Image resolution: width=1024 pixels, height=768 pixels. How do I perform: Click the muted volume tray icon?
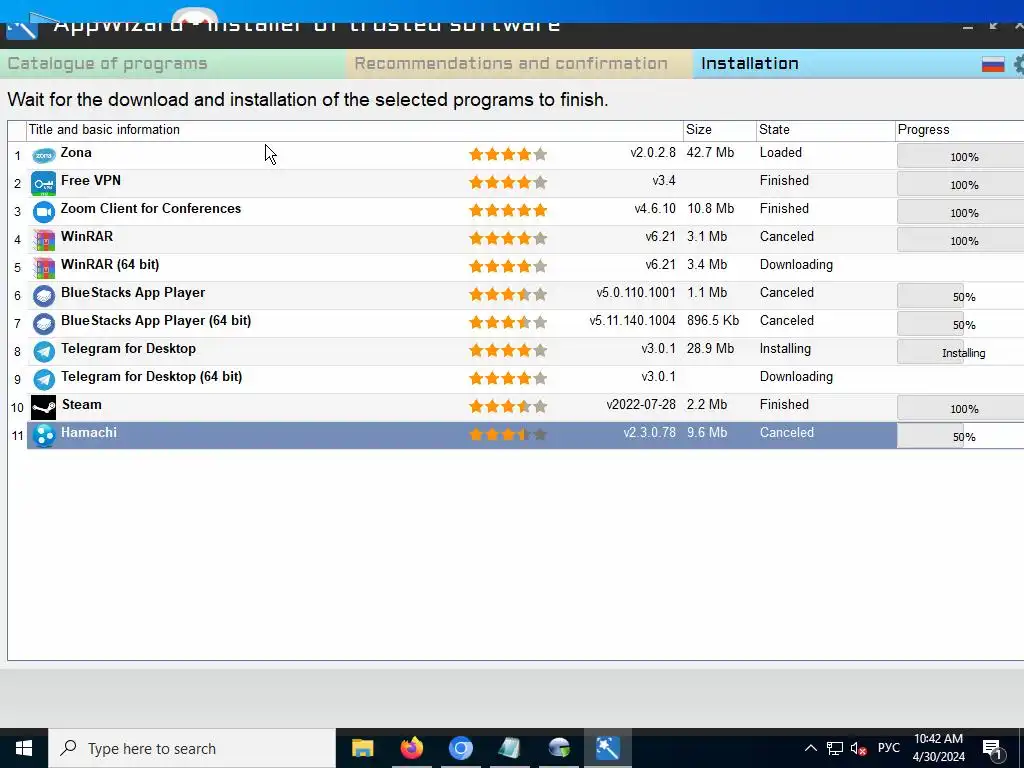(859, 749)
